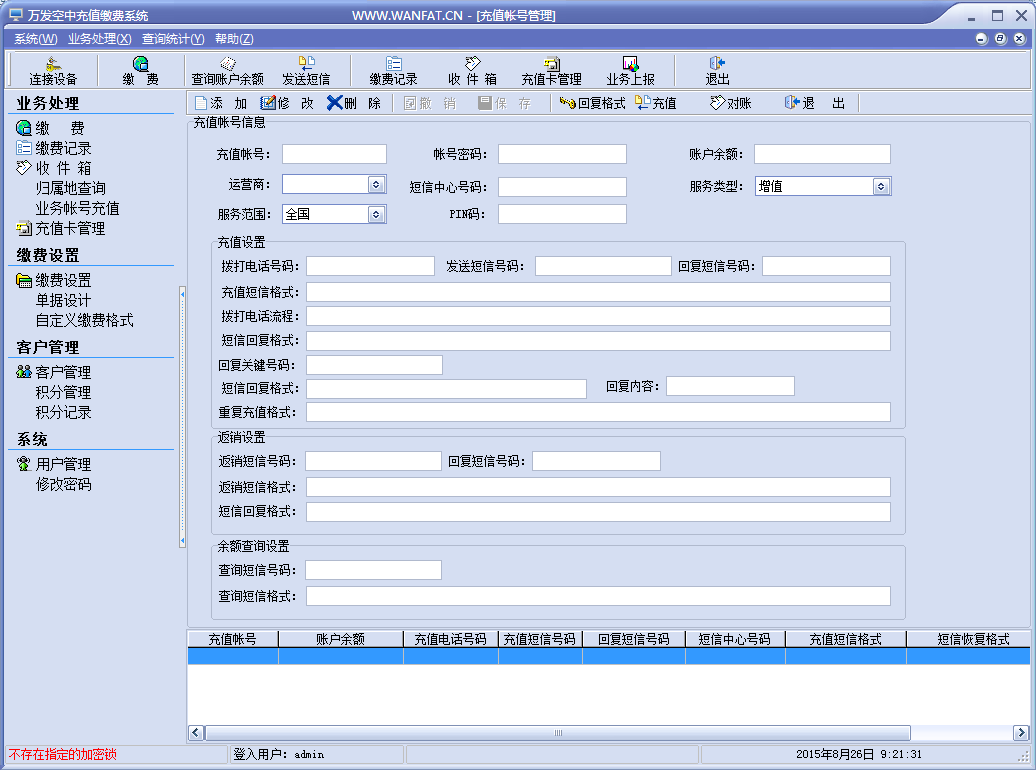This screenshot has width=1036, height=770.
Task: Click the 查询短信号码 input field
Action: tap(373, 570)
